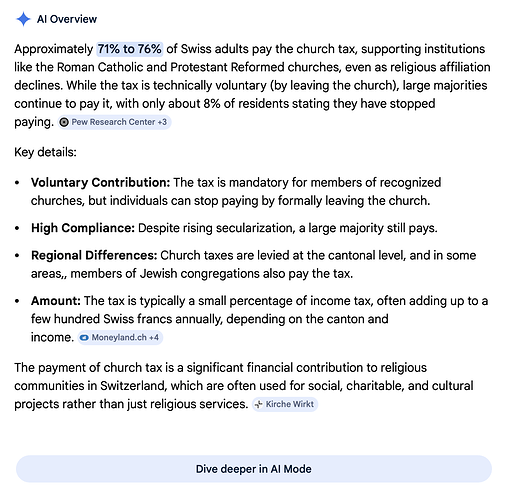The image size is (511, 500).
Task: Click the Amount bold heading
Action: [56, 301]
